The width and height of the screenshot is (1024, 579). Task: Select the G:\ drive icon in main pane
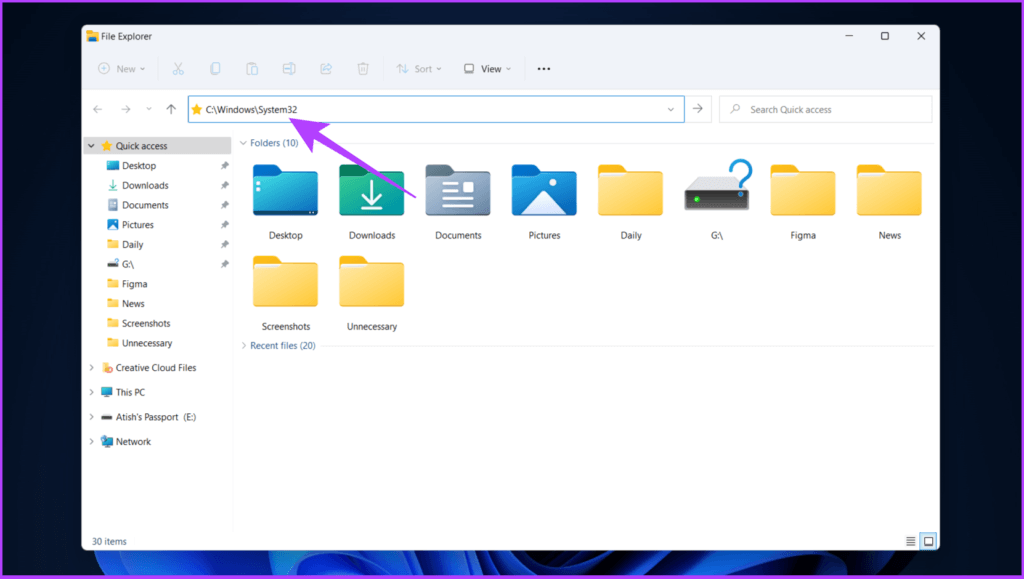pyautogui.click(x=717, y=186)
